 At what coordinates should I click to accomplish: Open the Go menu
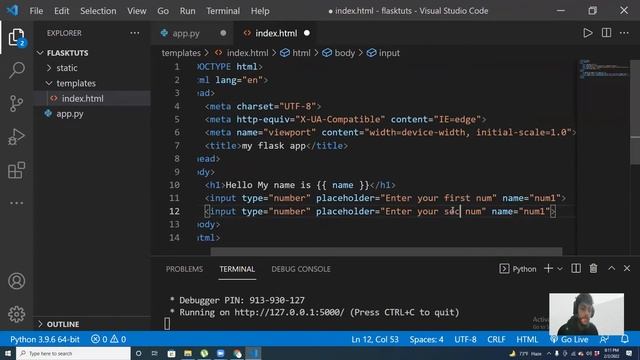point(163,11)
